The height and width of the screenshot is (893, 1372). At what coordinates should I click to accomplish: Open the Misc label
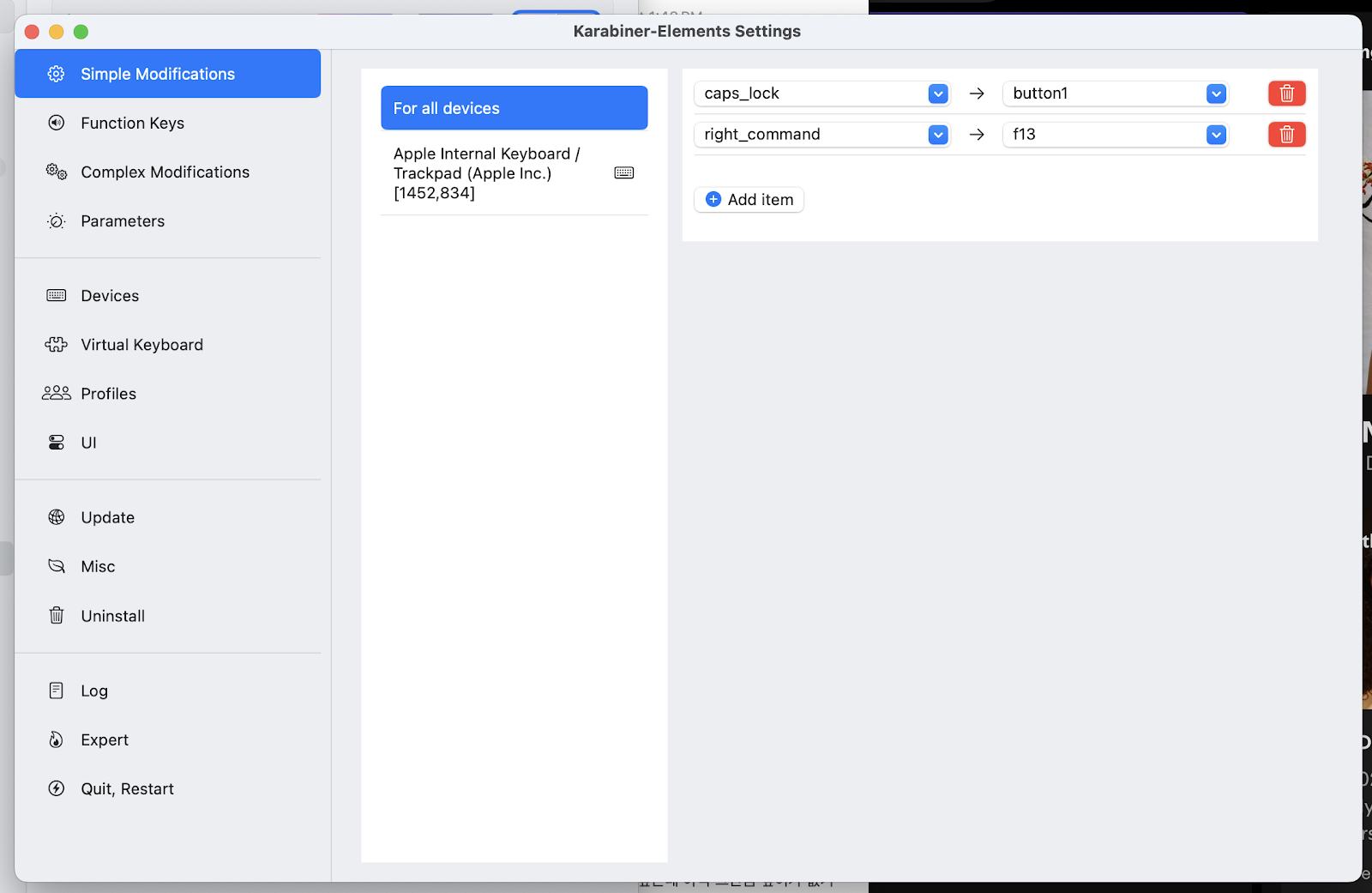click(98, 566)
